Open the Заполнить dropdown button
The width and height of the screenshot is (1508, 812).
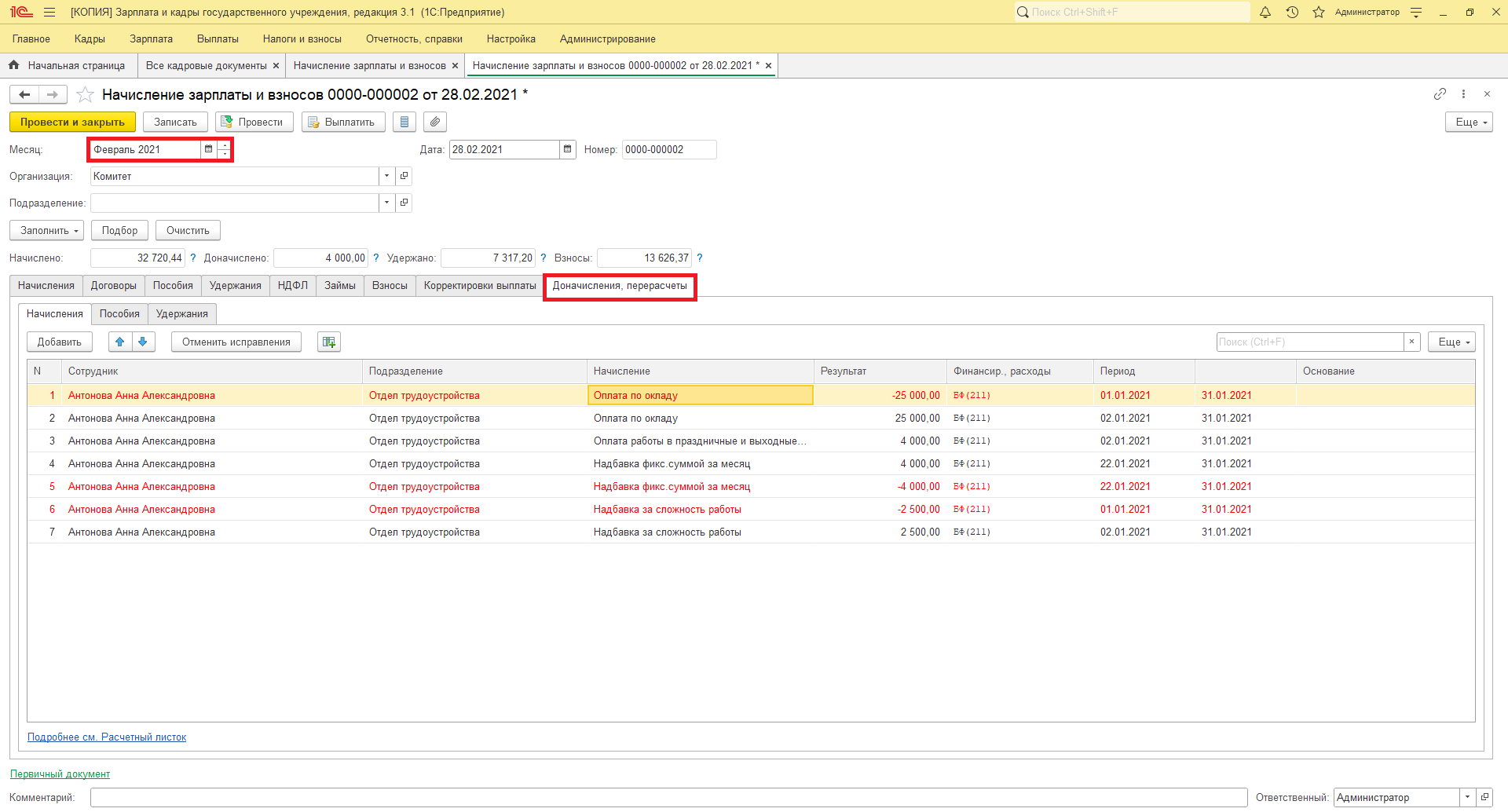click(46, 230)
